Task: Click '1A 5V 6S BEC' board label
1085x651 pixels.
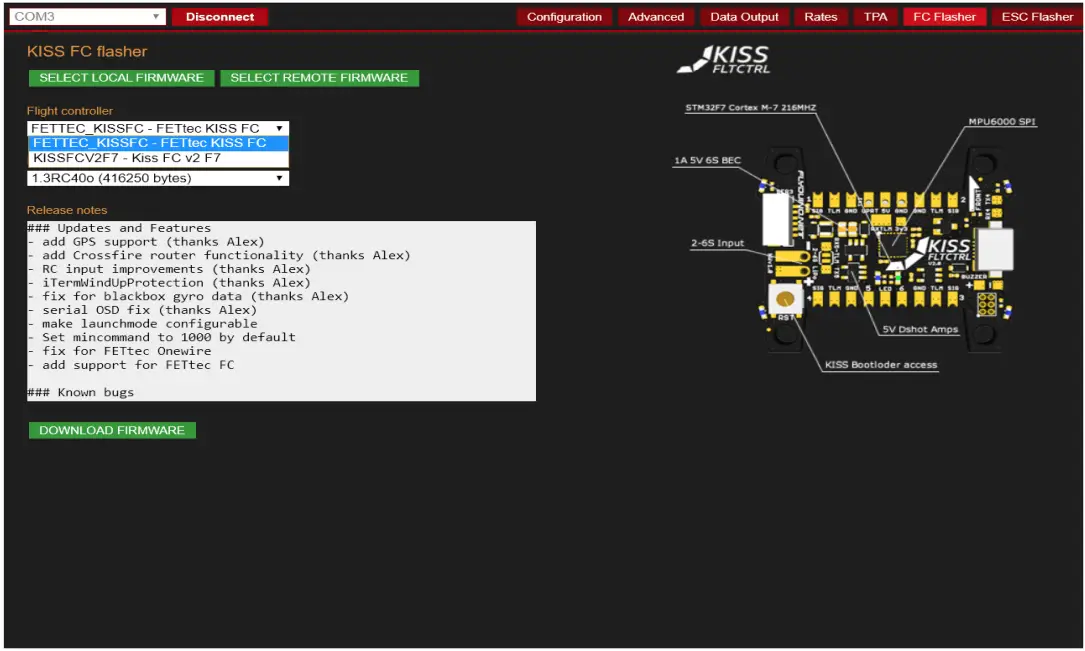Action: point(707,161)
